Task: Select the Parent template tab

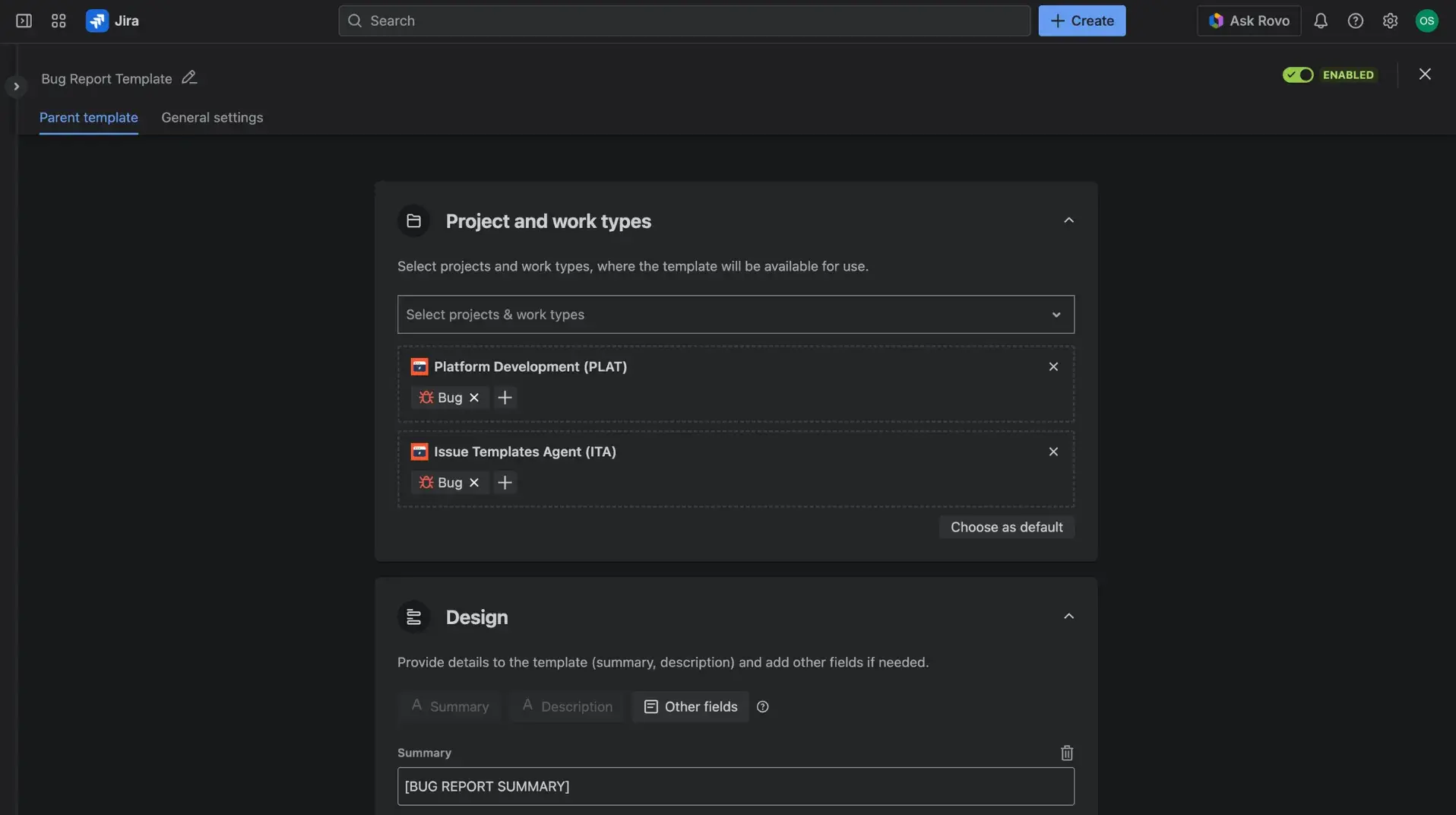Action: coord(88,117)
